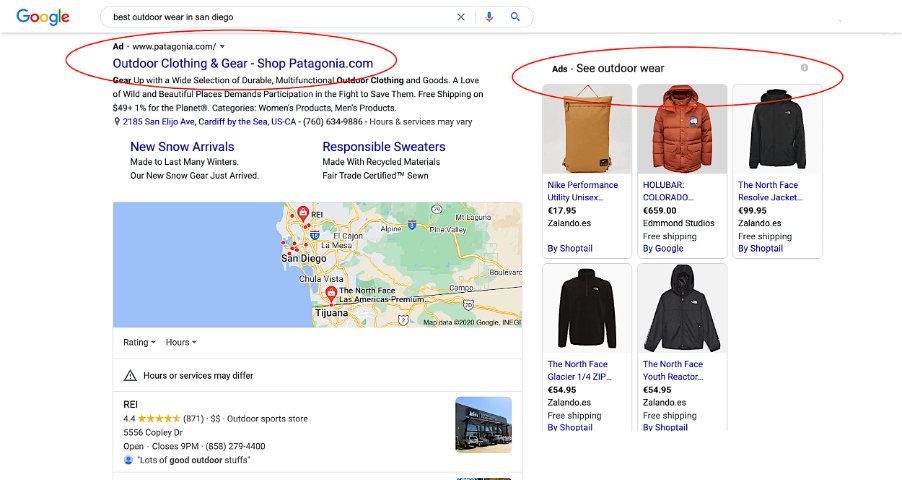Click the warning triangle icon near Hours notice
The image size is (902, 480).
[x=130, y=376]
